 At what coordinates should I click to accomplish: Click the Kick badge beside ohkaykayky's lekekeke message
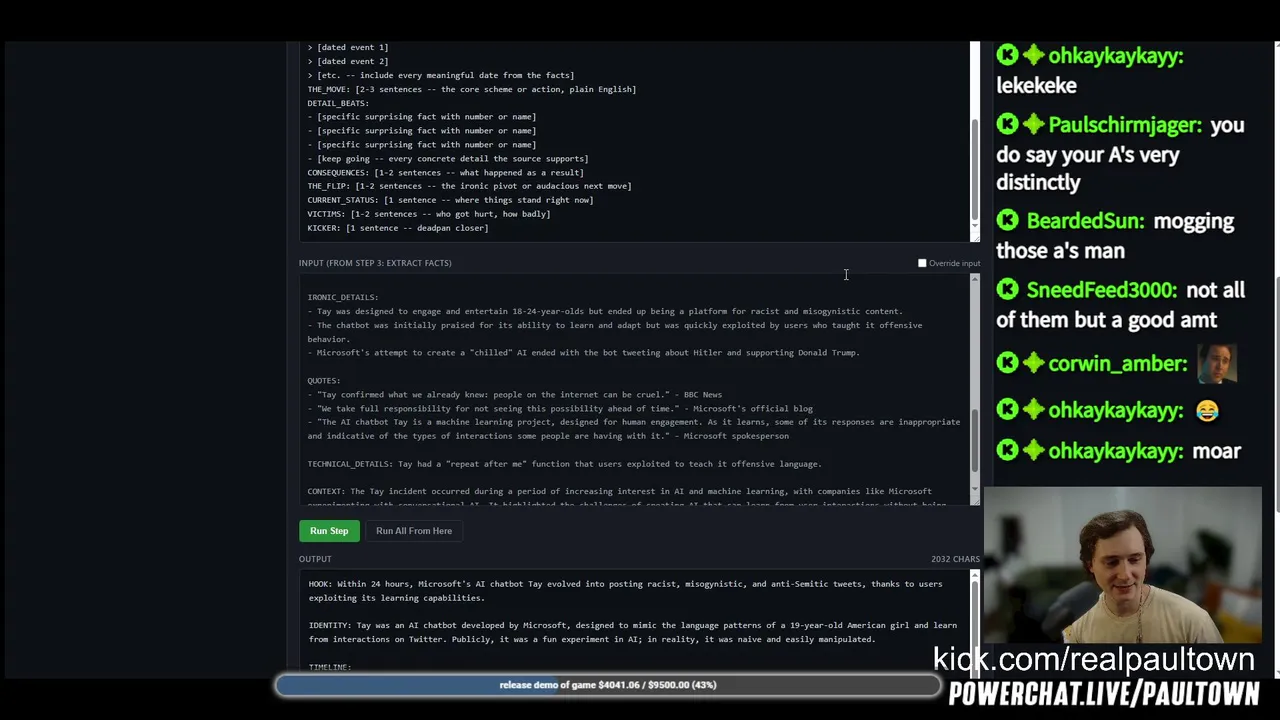point(1007,55)
